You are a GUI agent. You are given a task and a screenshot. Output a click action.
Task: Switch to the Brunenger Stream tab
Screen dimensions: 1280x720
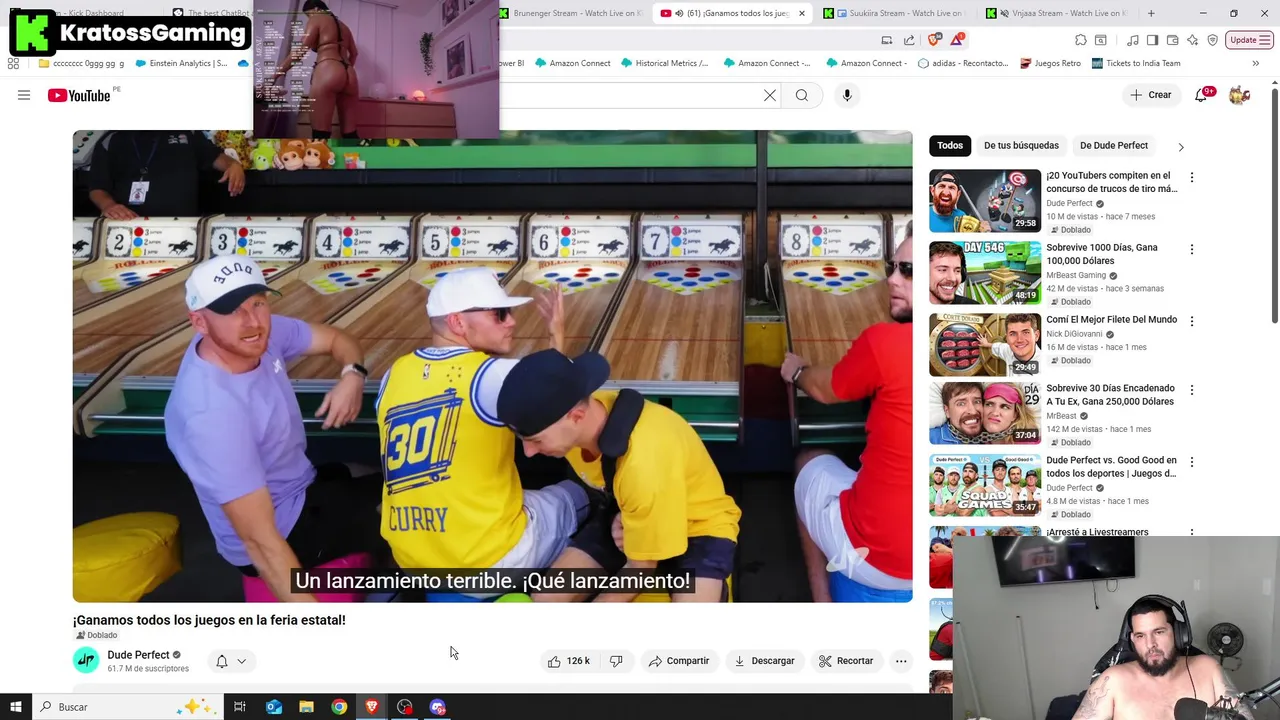tap(574, 13)
